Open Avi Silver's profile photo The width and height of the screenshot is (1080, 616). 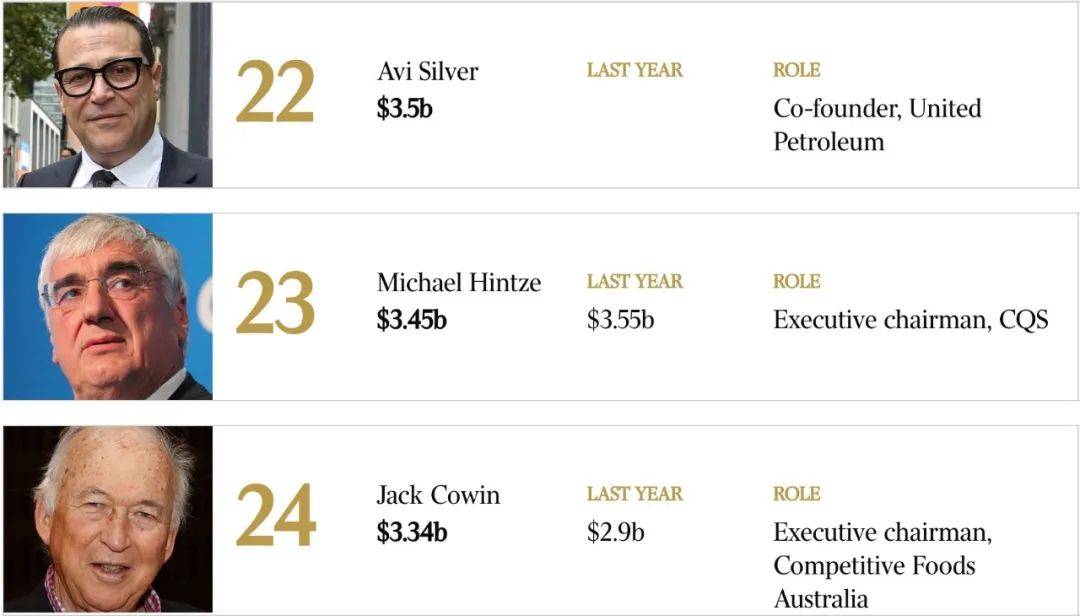[x=107, y=94]
